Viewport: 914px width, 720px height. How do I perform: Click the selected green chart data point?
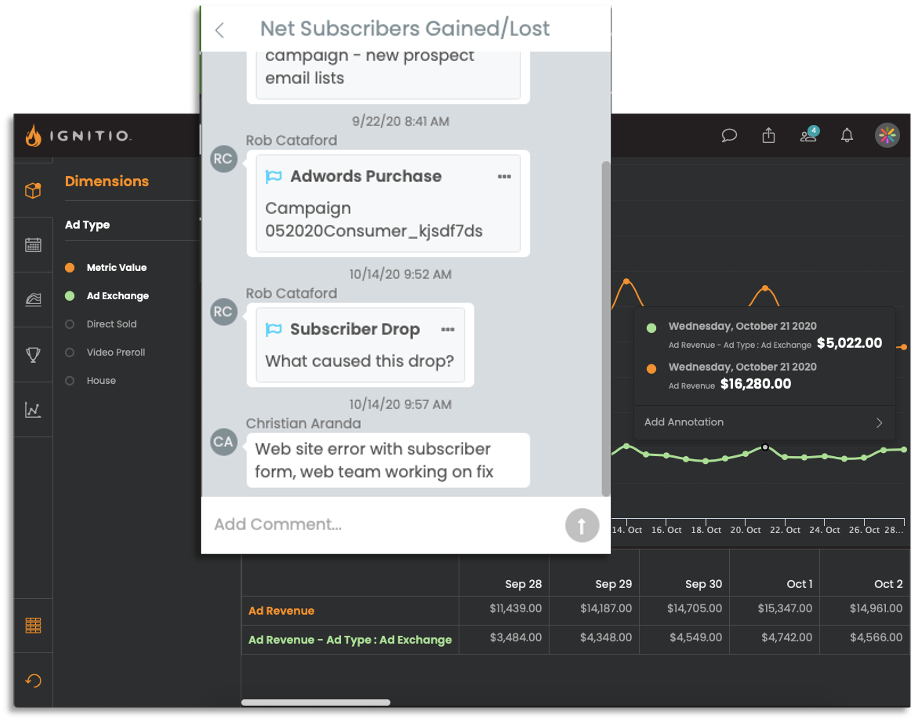765,447
